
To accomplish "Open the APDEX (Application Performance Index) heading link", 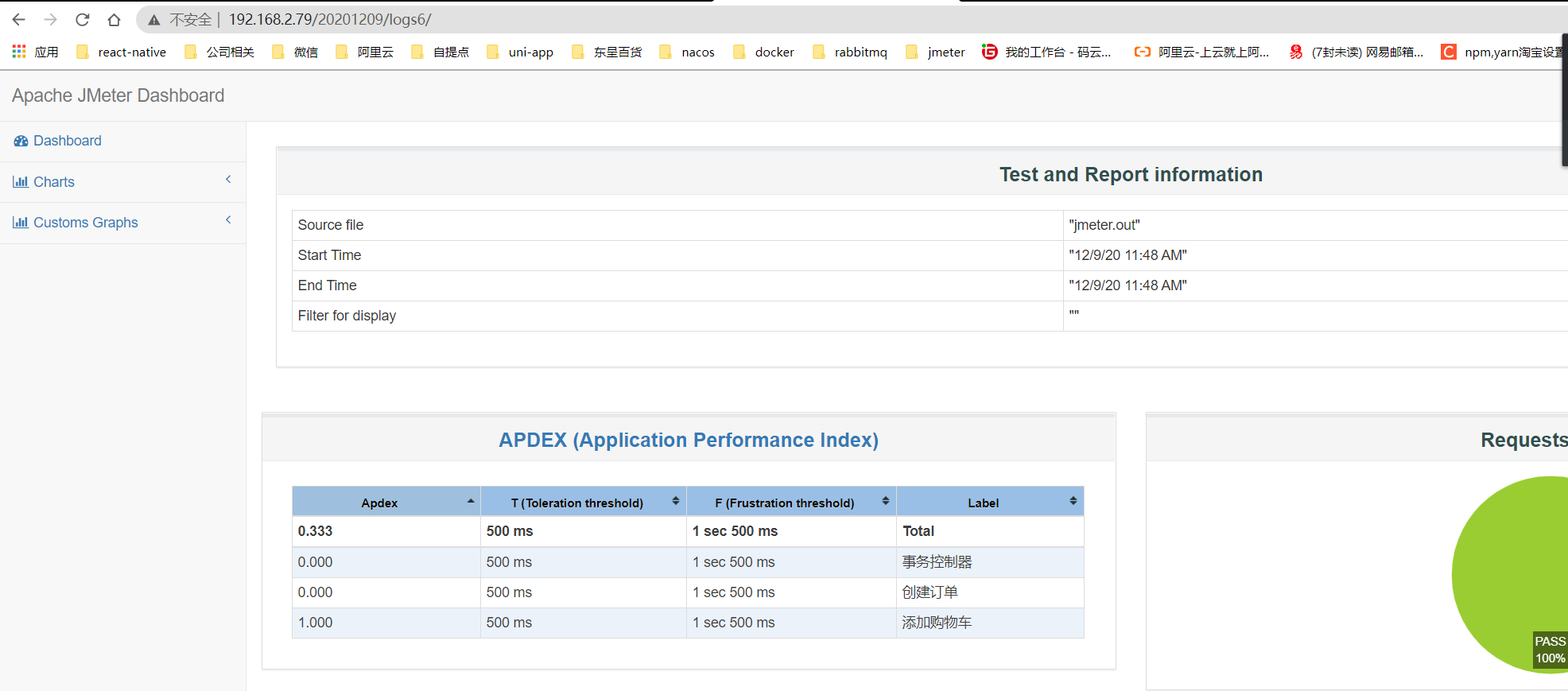I will pos(689,440).
